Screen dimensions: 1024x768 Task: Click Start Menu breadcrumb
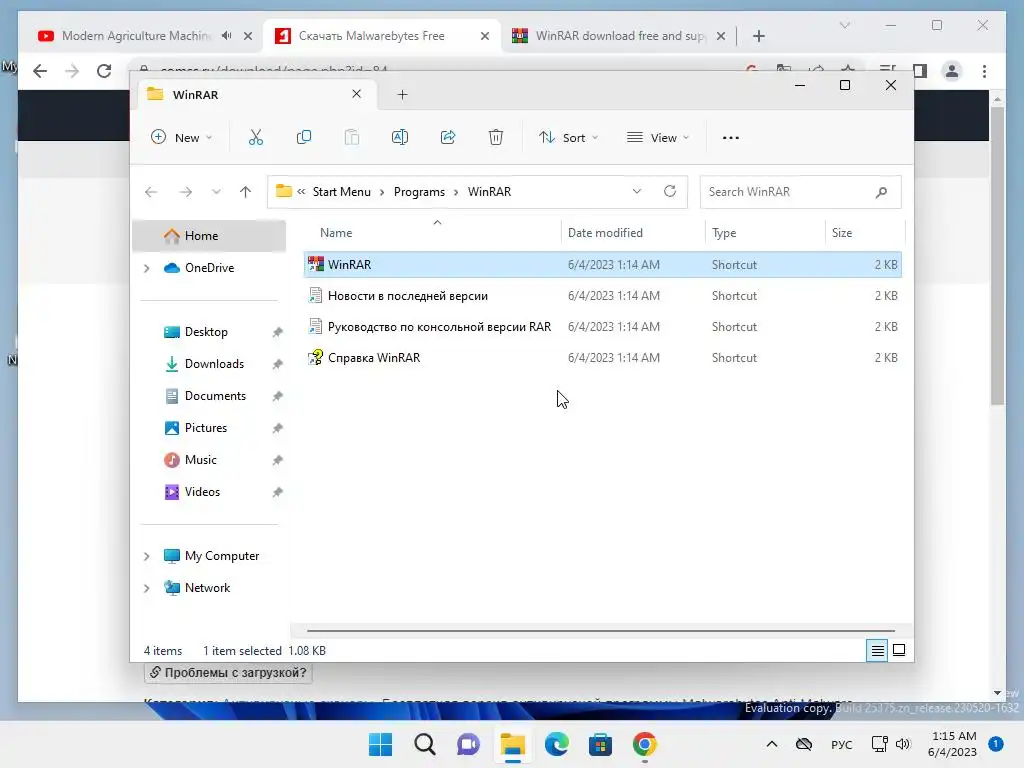[342, 192]
